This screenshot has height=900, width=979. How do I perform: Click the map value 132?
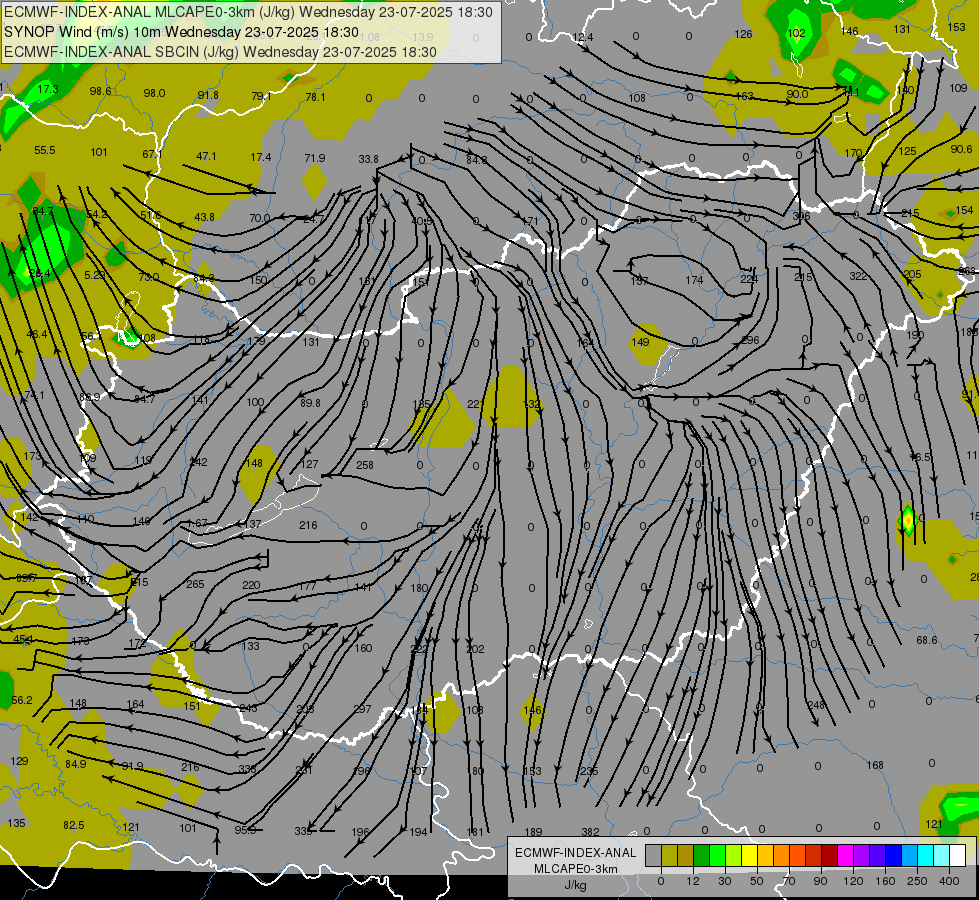point(531,404)
